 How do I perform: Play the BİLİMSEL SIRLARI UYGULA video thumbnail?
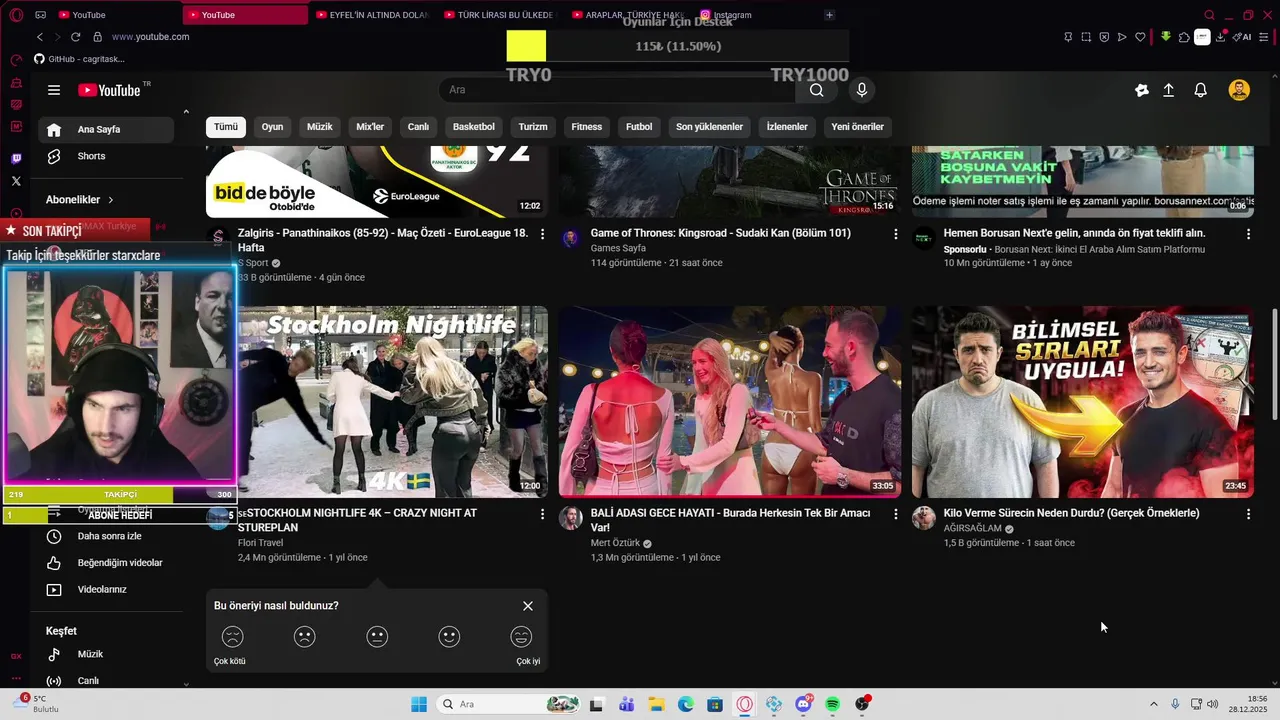[1082, 402]
